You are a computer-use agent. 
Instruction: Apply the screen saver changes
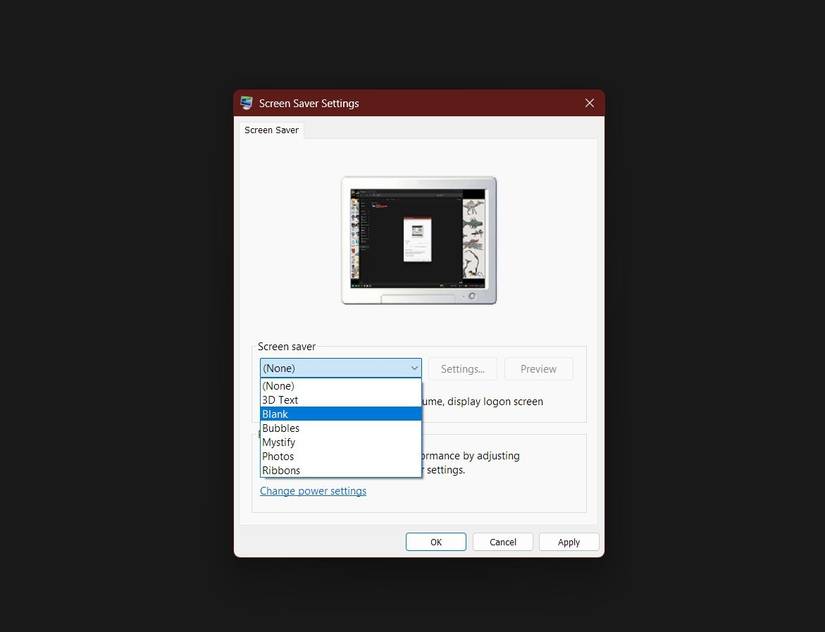[568, 541]
